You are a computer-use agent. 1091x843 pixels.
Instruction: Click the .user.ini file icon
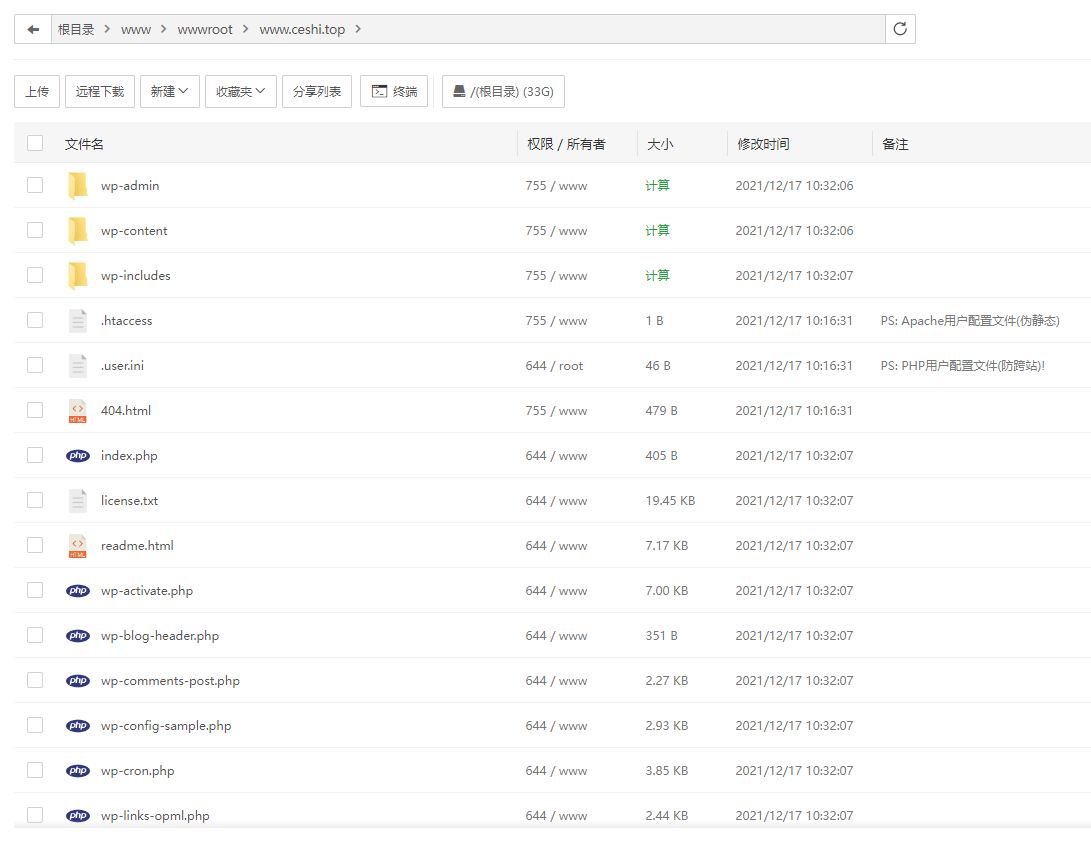[x=78, y=365]
